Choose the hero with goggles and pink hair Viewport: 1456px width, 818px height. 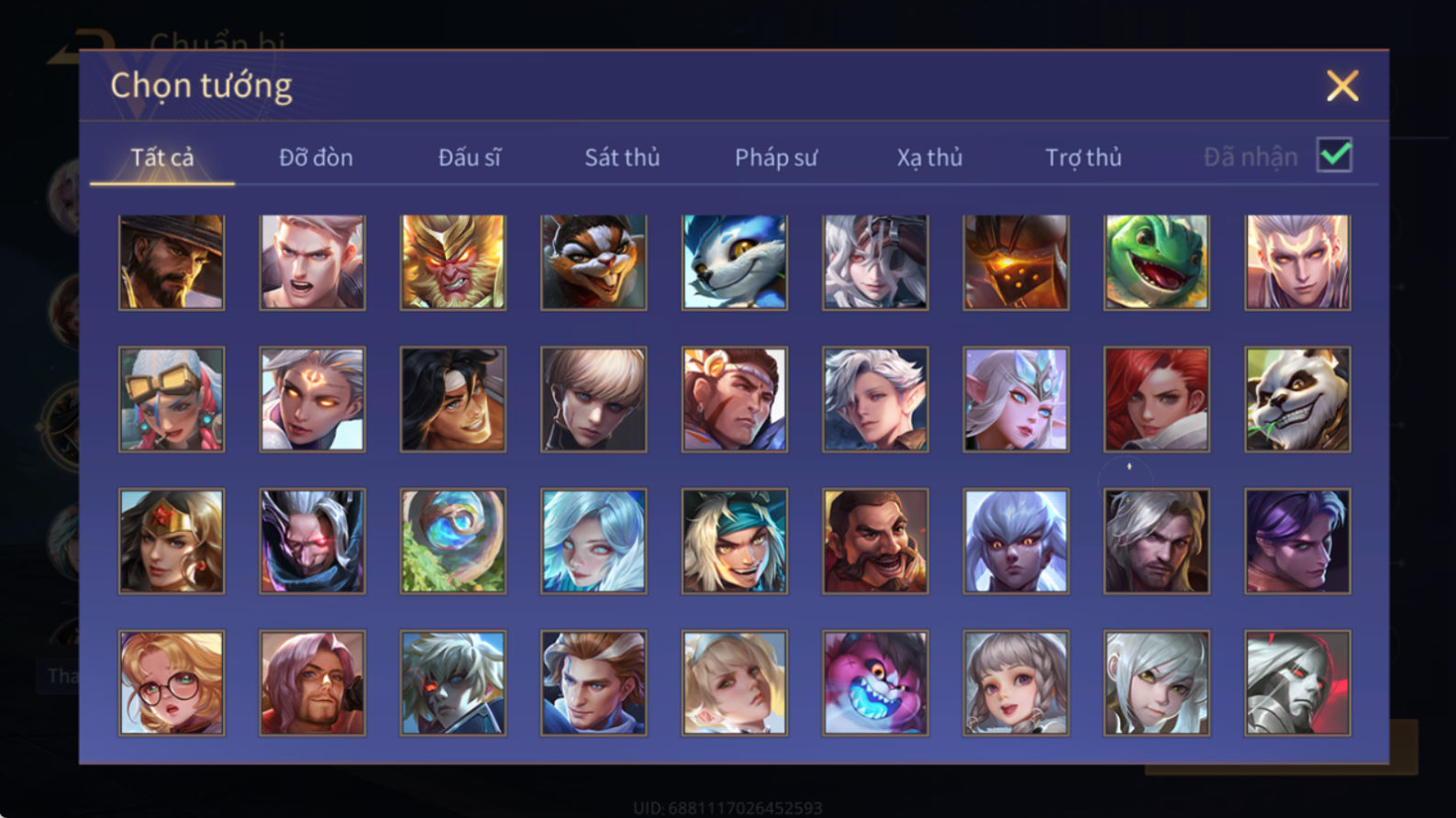pyautogui.click(x=172, y=400)
